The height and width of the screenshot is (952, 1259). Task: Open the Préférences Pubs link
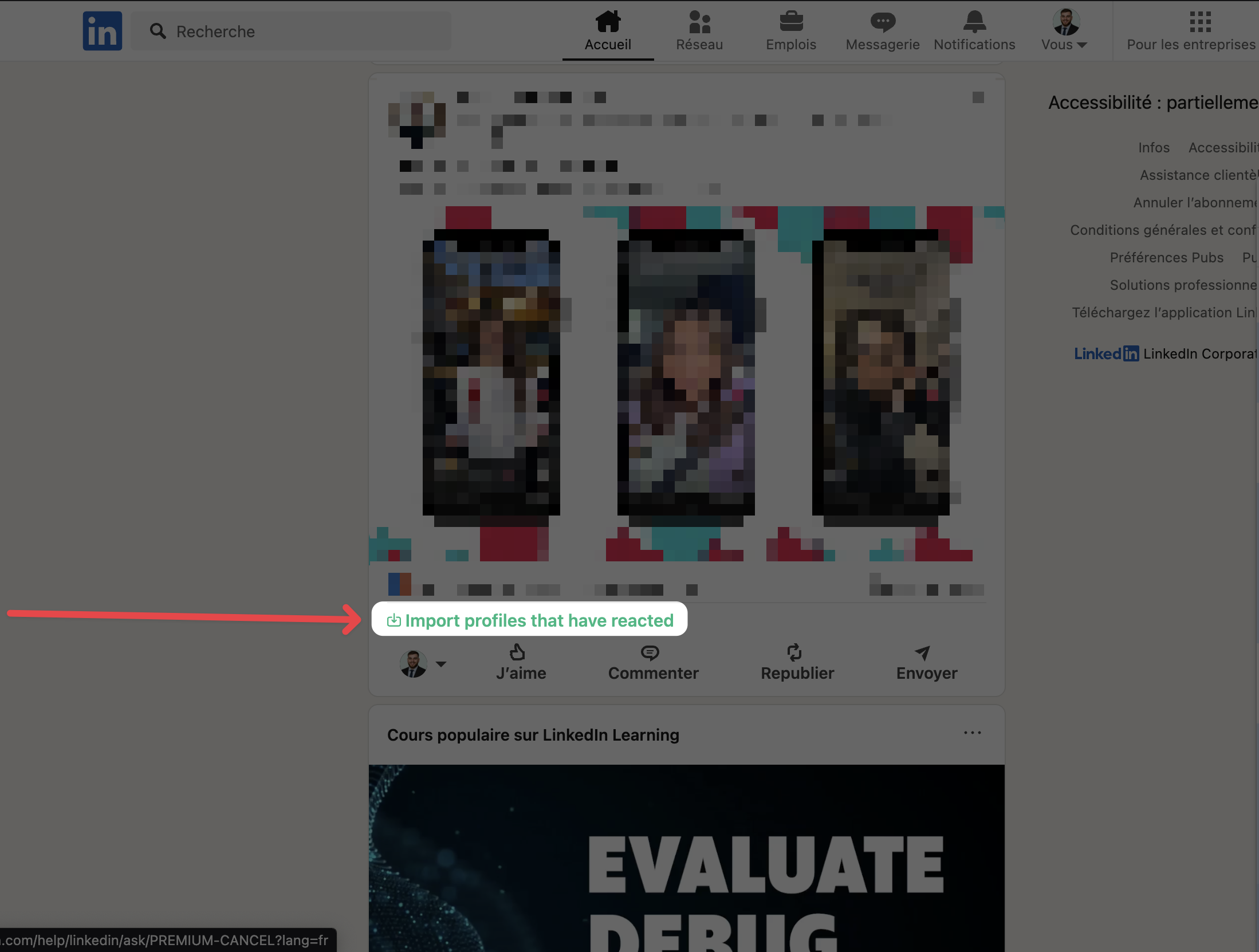[1166, 257]
